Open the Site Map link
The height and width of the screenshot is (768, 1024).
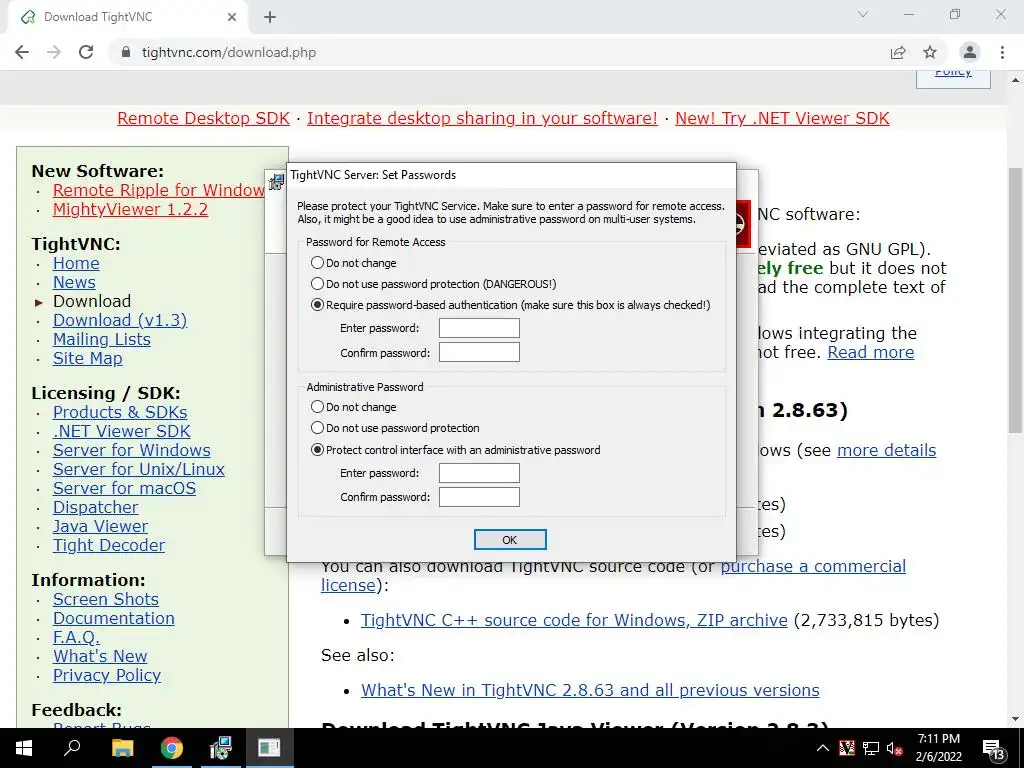(88, 358)
